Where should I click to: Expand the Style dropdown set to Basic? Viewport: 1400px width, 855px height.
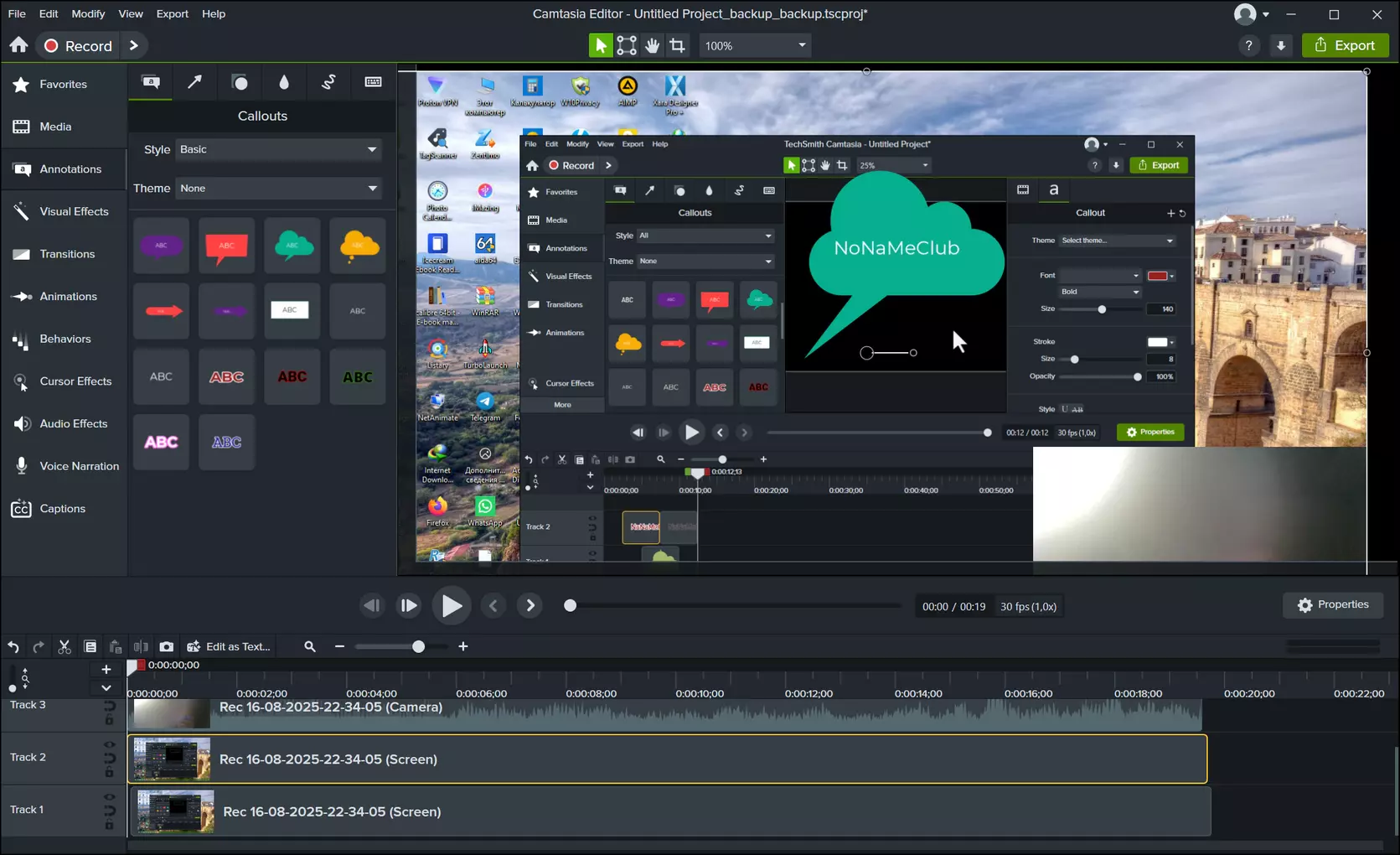(278, 149)
